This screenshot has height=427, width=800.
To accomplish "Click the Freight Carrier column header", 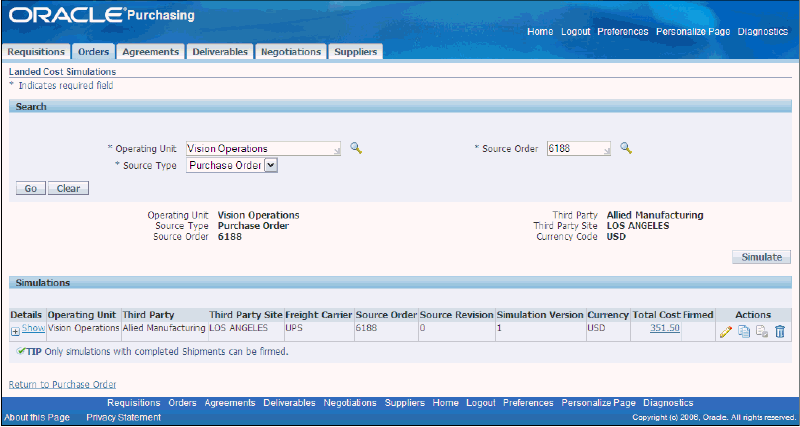I will (319, 315).
